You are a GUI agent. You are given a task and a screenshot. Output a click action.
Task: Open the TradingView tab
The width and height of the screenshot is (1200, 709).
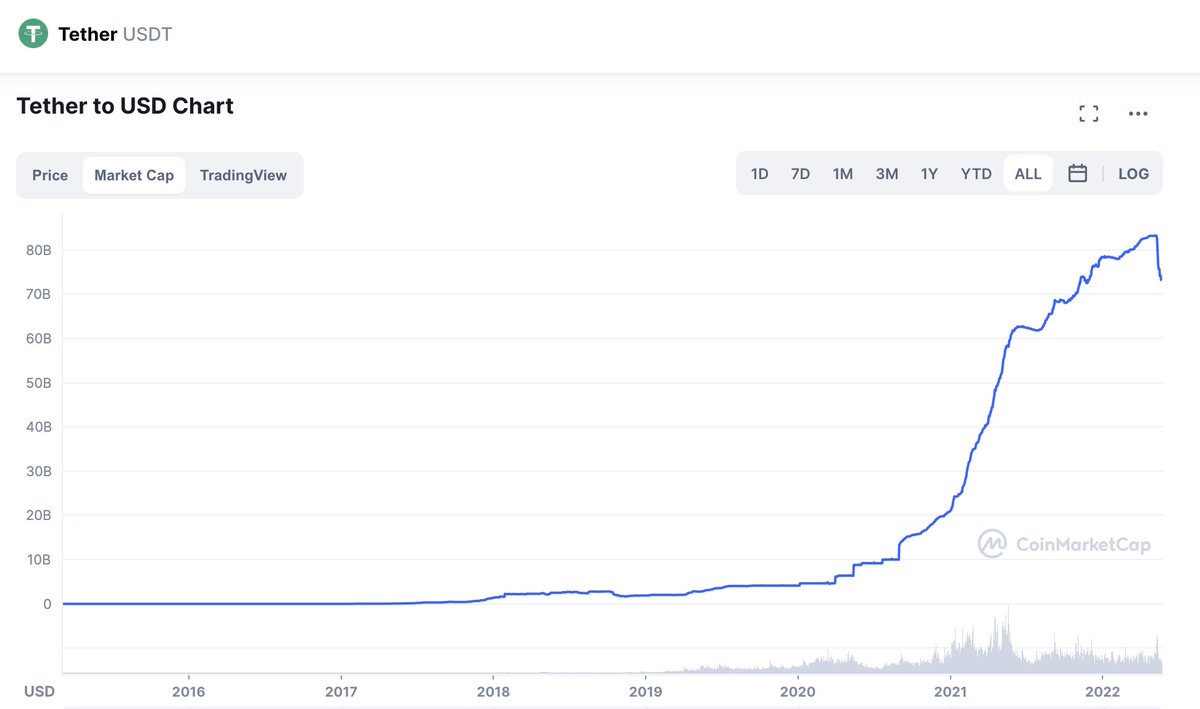coord(243,175)
